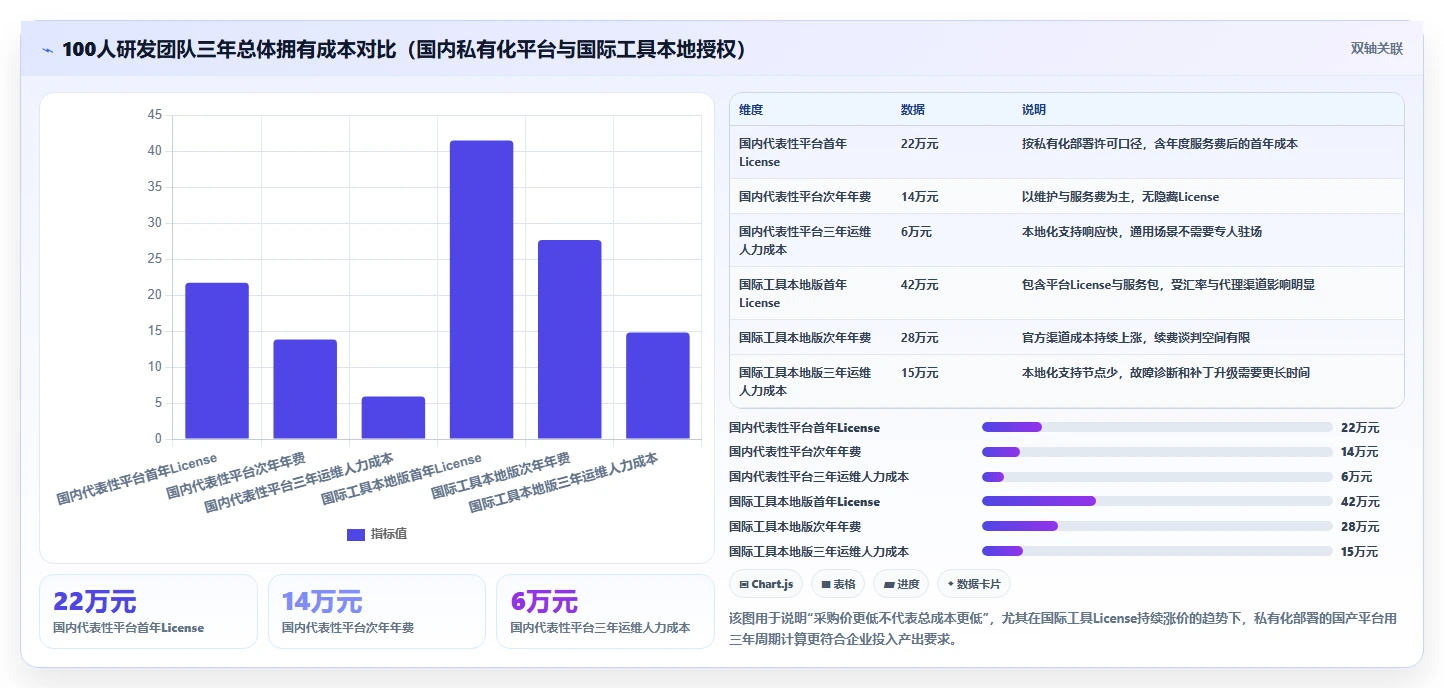Click the y-axis label 25 on the chart

[154, 259]
